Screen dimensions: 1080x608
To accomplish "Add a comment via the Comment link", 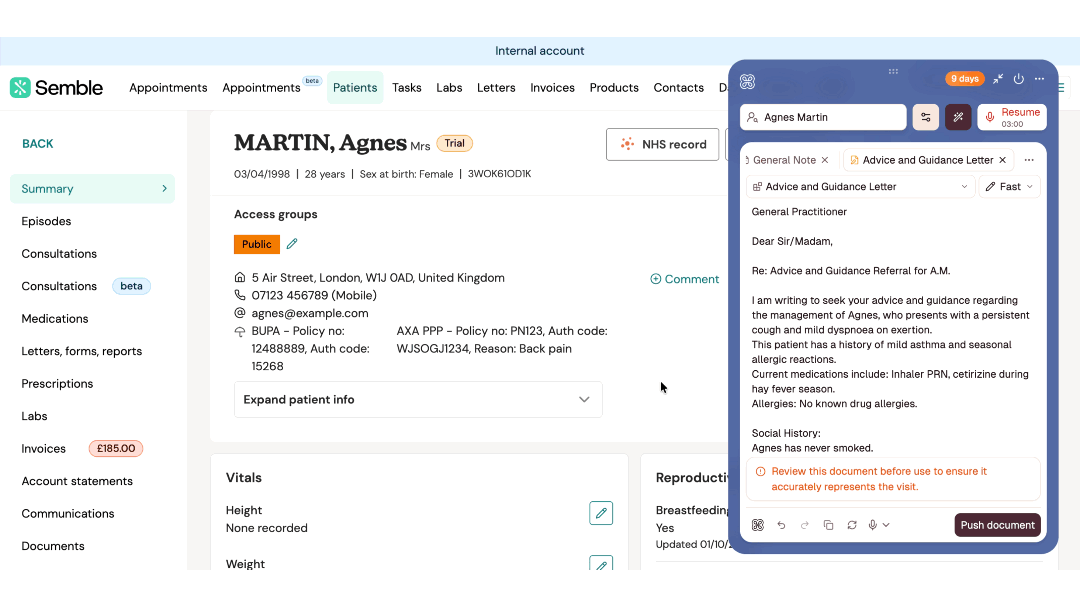I will point(685,279).
